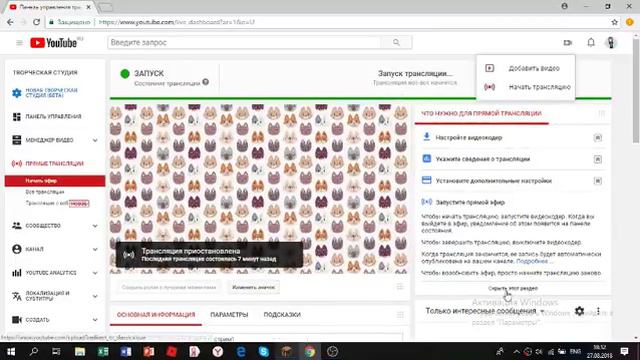Viewport: 640px width, 360px height.
Task: Go to the YouTube logo home
Action: pos(54,42)
